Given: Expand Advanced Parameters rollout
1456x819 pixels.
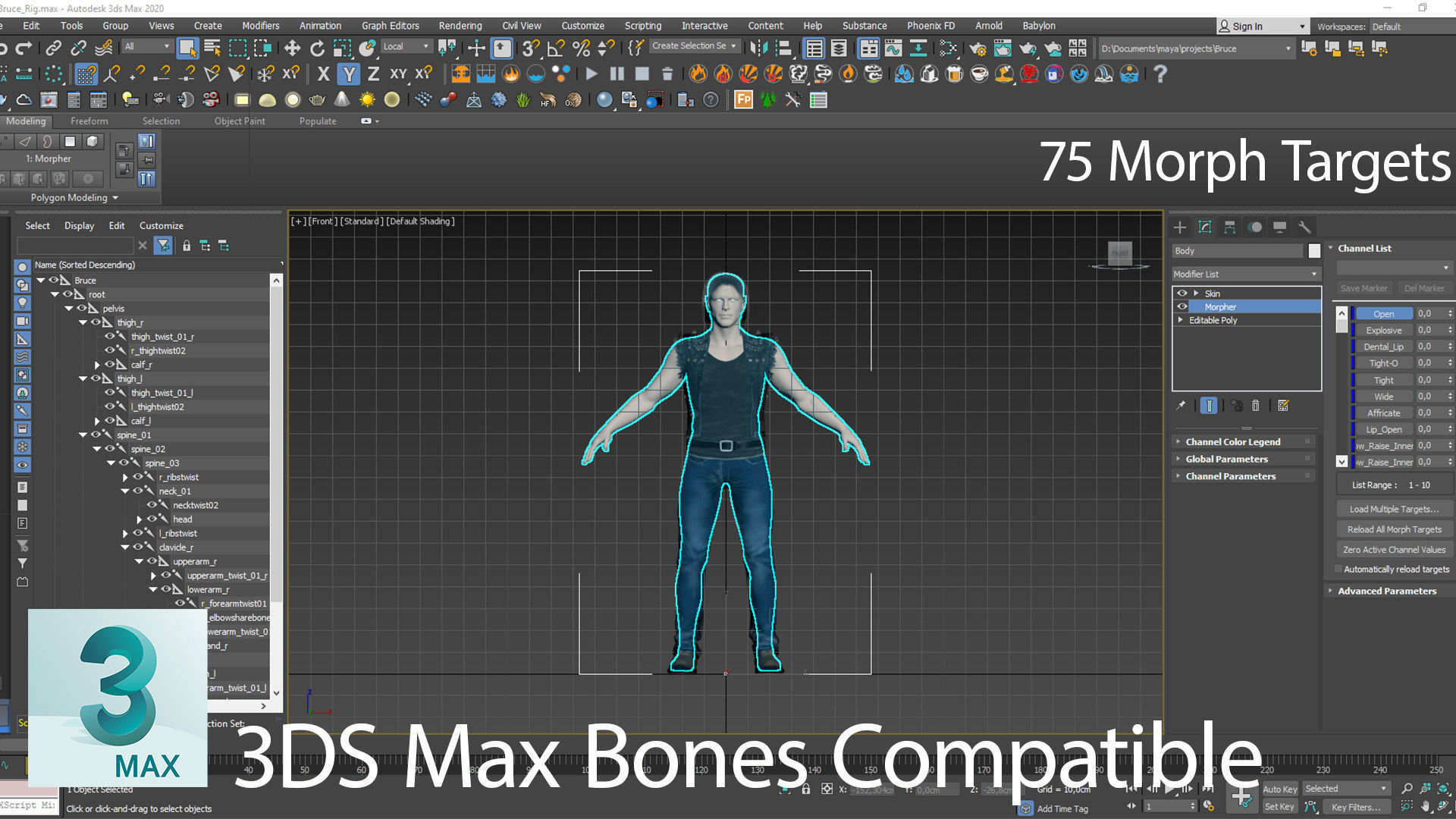Looking at the screenshot, I should (1389, 591).
